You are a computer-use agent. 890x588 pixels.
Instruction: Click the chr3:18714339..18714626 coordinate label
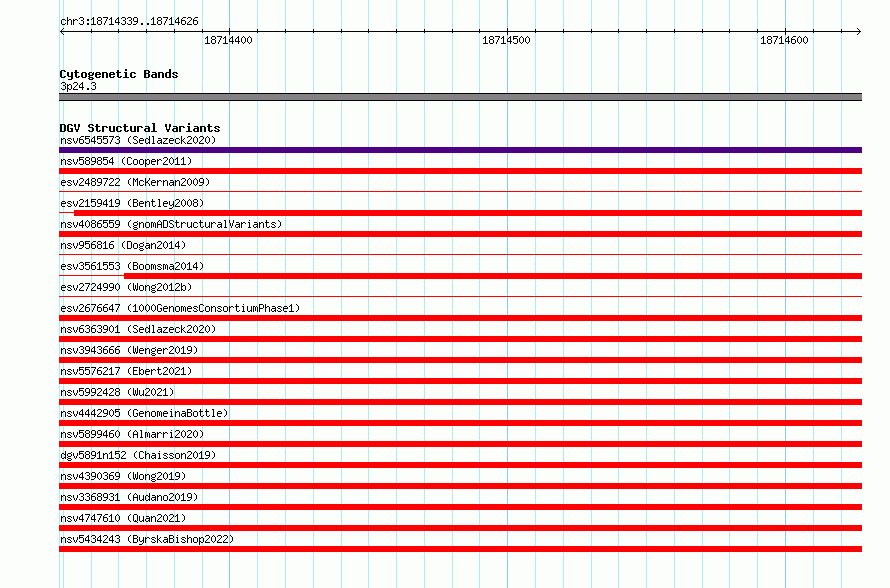[x=129, y=22]
